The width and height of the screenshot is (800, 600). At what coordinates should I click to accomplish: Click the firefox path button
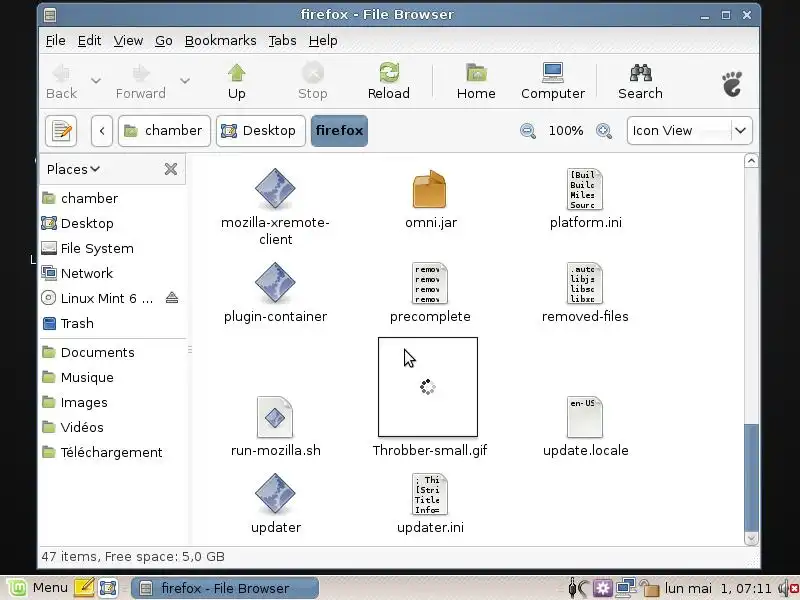pos(339,131)
